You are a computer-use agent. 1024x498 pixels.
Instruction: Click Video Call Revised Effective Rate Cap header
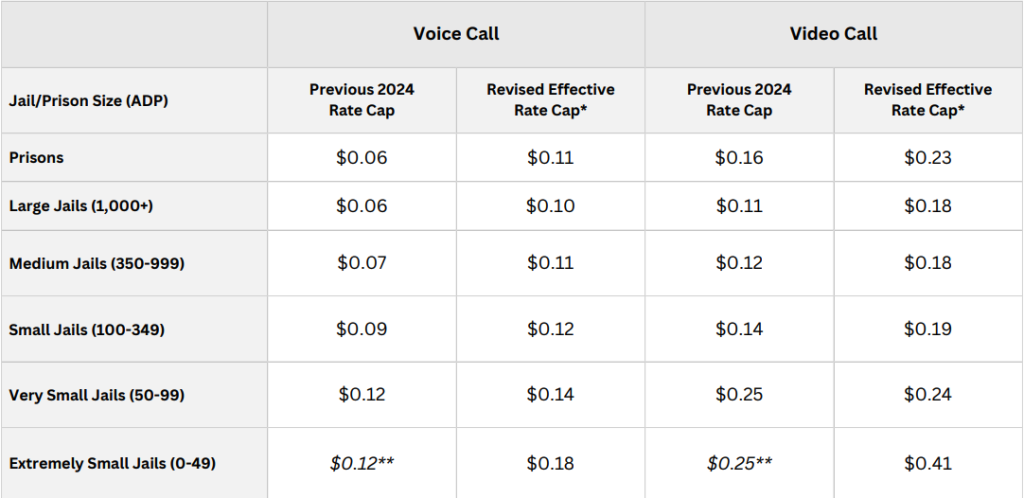point(928,100)
